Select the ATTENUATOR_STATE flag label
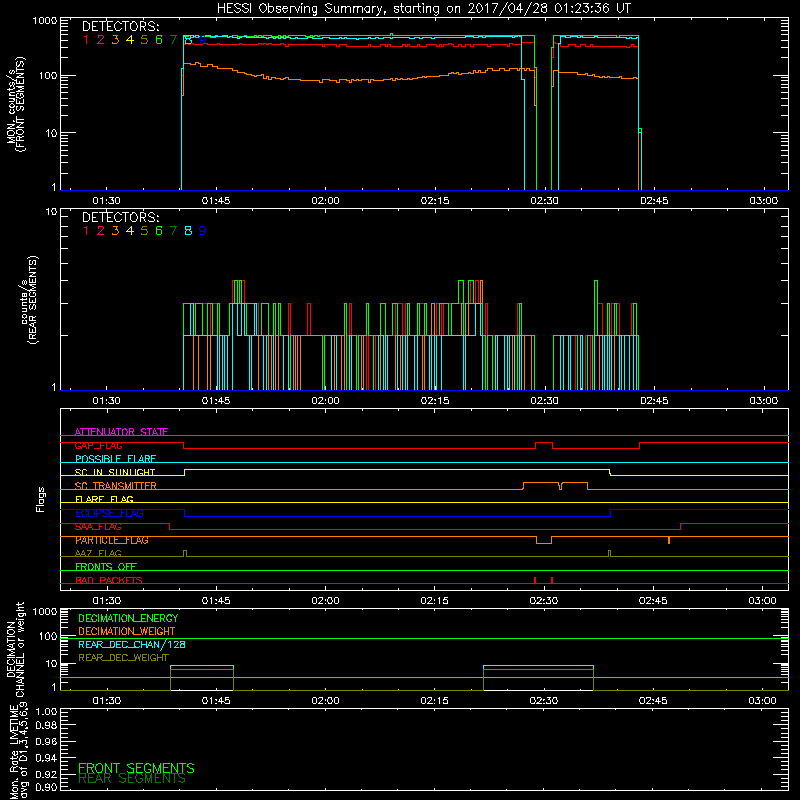Viewport: 800px width, 800px height. tap(121, 432)
